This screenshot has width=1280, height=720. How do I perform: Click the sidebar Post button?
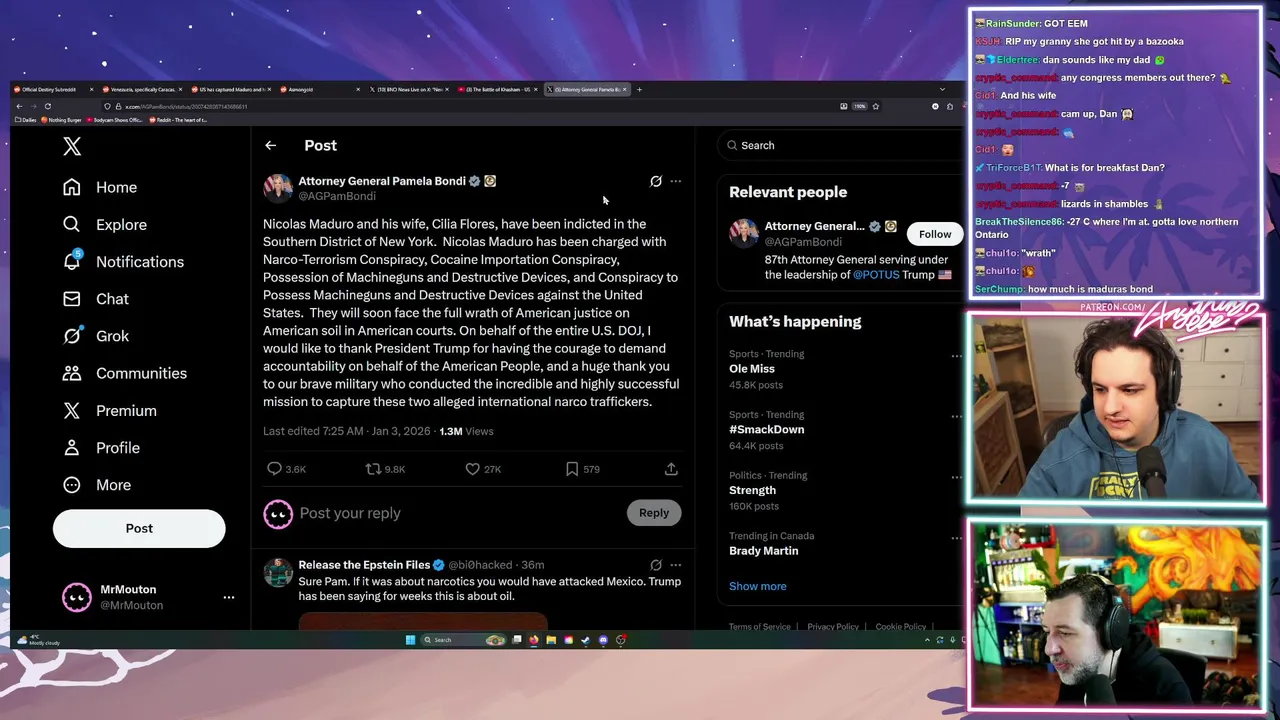point(139,528)
